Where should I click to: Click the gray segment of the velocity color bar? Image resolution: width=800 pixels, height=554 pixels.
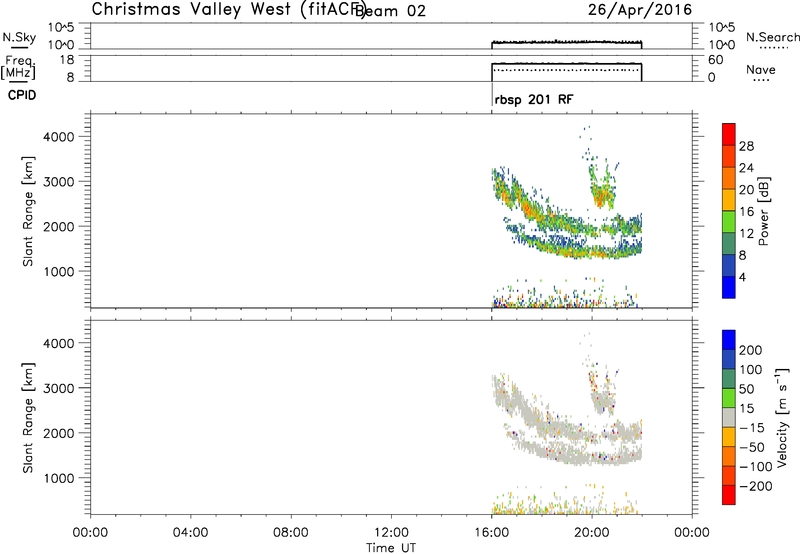(729, 417)
